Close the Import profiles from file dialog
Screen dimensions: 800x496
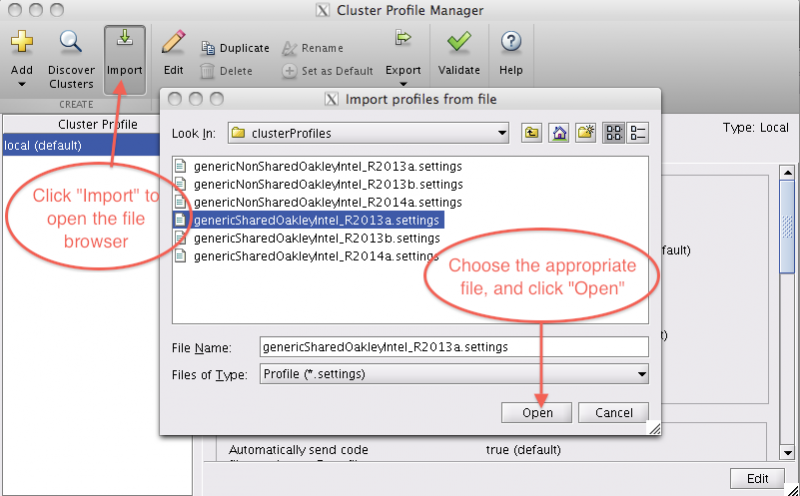point(174,99)
